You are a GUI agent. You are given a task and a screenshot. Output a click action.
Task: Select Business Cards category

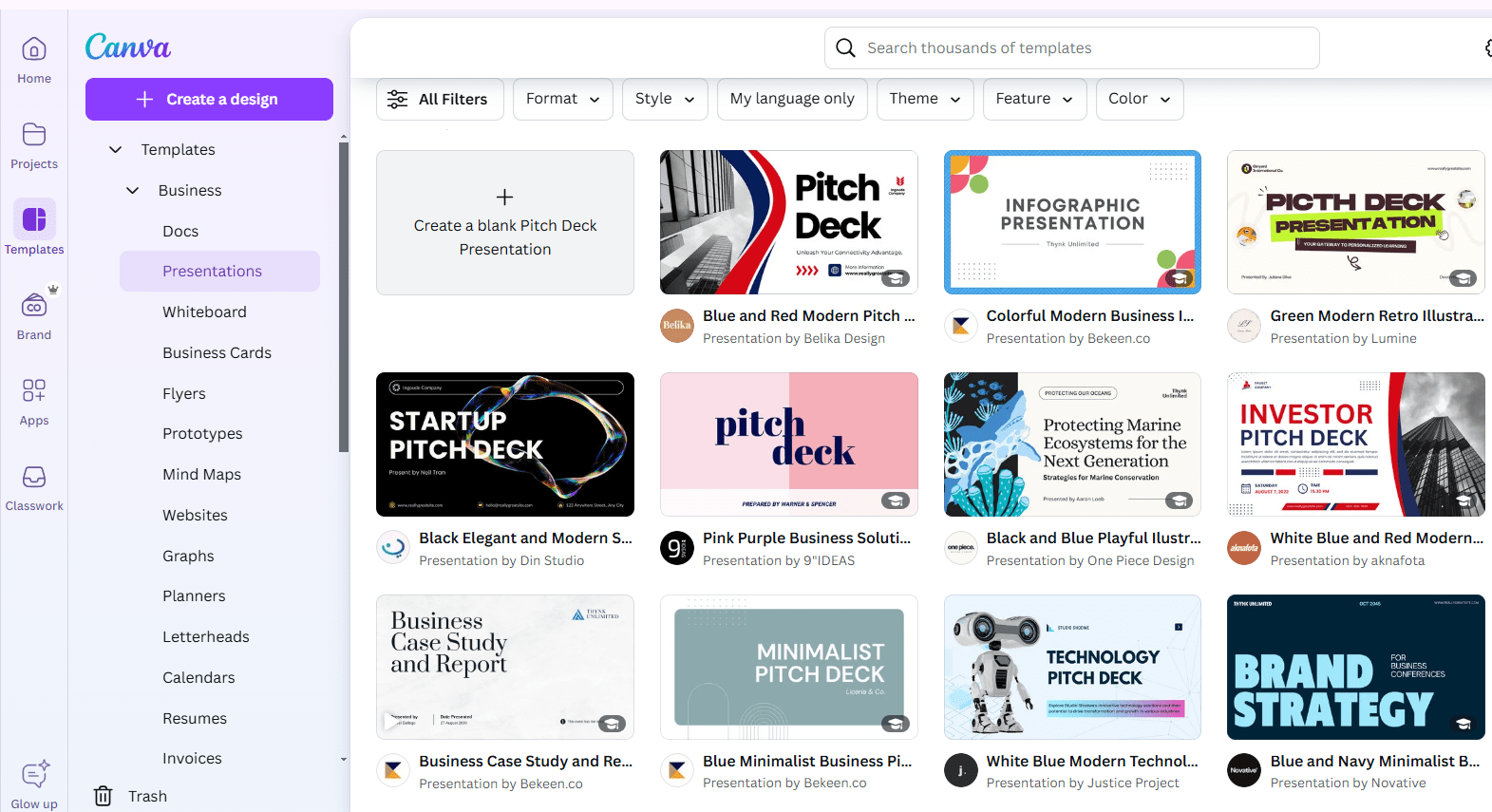(x=217, y=352)
